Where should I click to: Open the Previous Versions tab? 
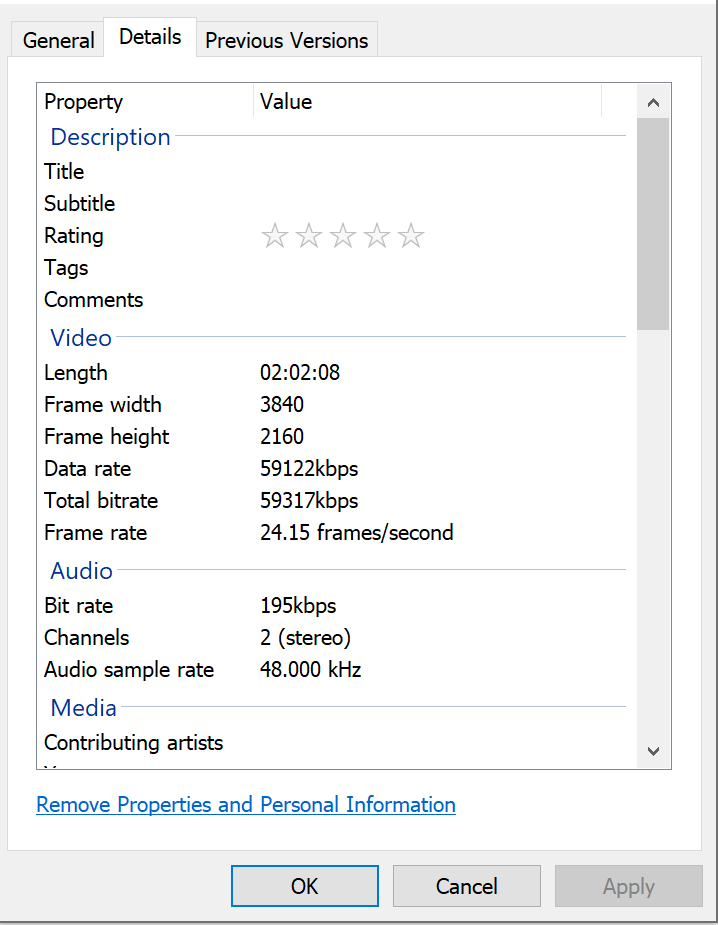(x=287, y=41)
